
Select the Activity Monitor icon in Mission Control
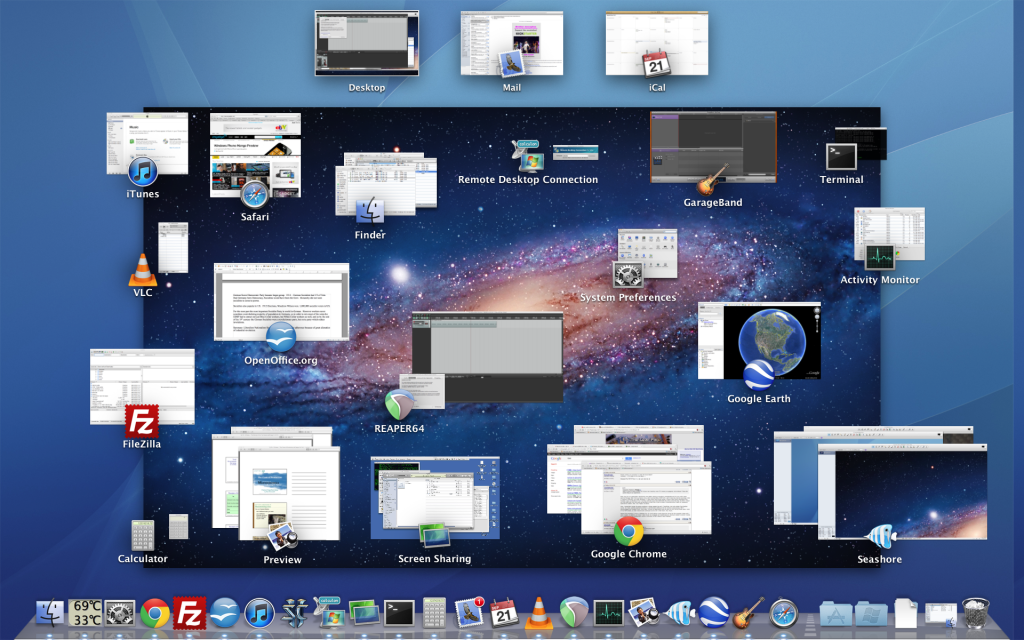880,257
